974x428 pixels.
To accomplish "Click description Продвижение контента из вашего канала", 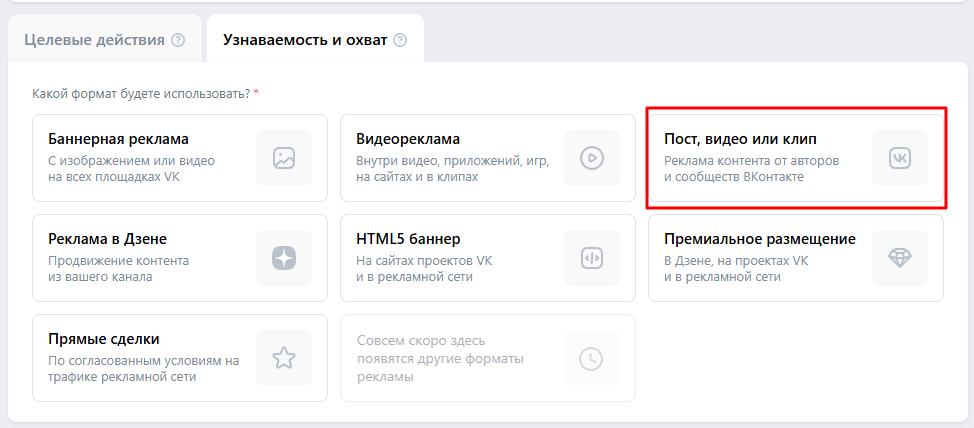I will pos(118,269).
